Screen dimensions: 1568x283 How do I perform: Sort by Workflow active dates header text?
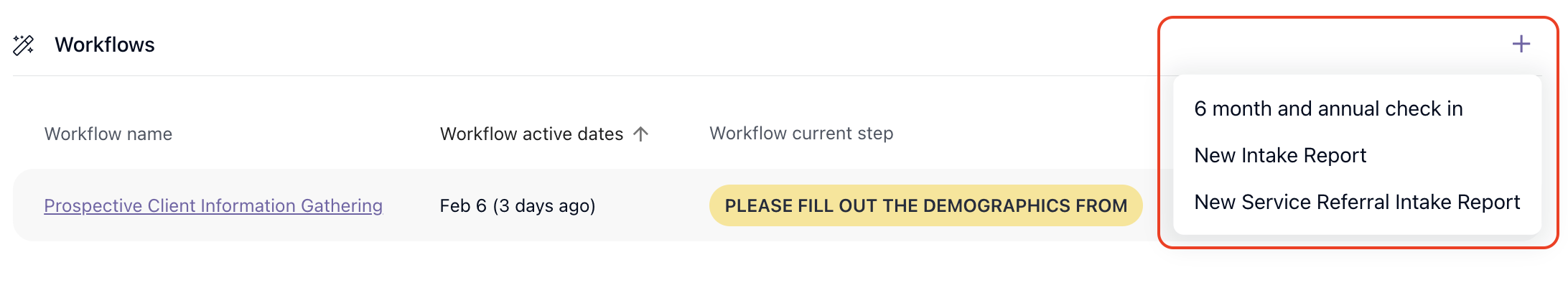point(531,134)
